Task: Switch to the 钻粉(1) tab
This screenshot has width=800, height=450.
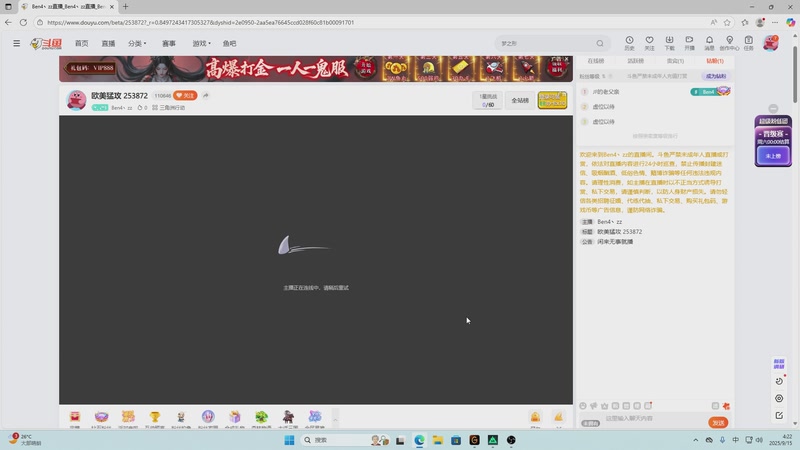Action: tap(715, 61)
